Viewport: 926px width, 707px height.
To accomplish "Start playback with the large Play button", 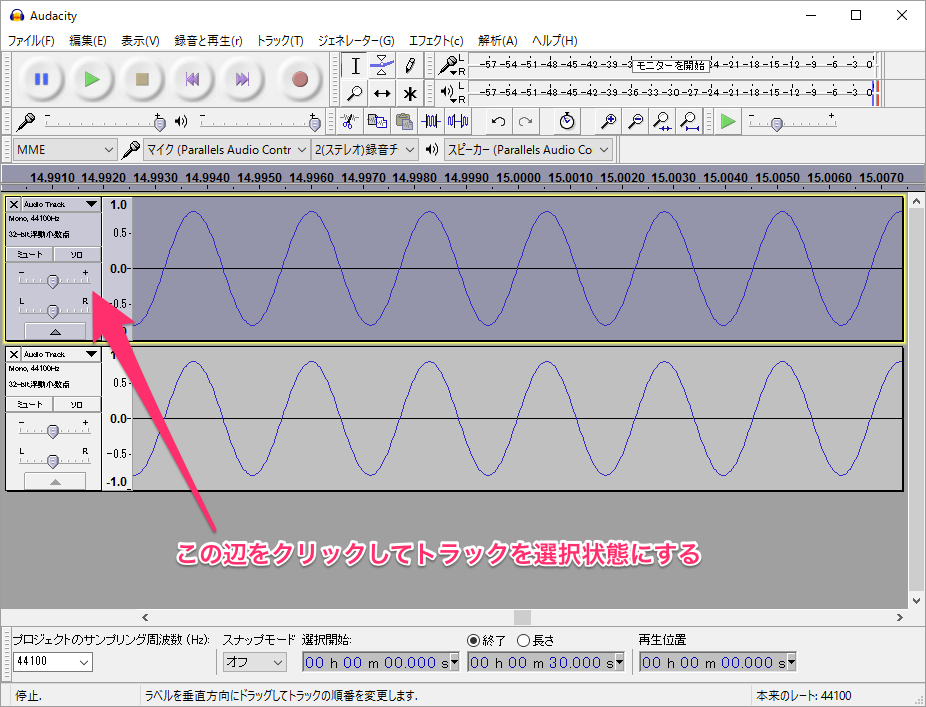I will tap(92, 79).
